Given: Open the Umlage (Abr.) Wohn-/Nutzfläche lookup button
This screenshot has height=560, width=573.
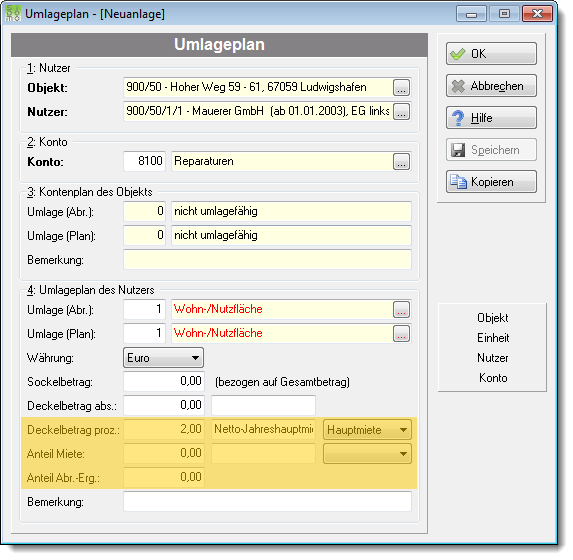Looking at the screenshot, I should (x=401, y=310).
